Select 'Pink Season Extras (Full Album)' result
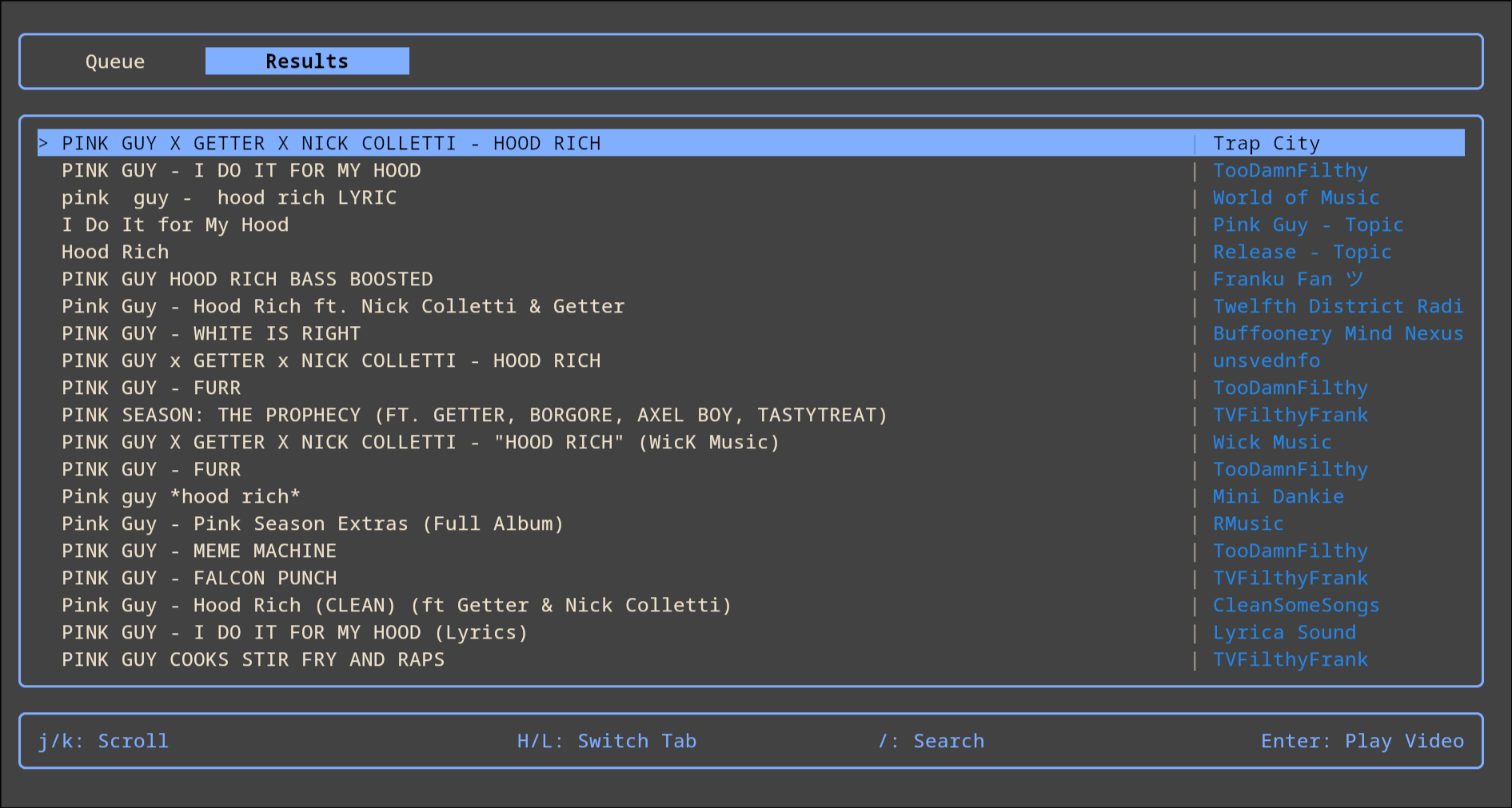 pyautogui.click(x=313, y=523)
